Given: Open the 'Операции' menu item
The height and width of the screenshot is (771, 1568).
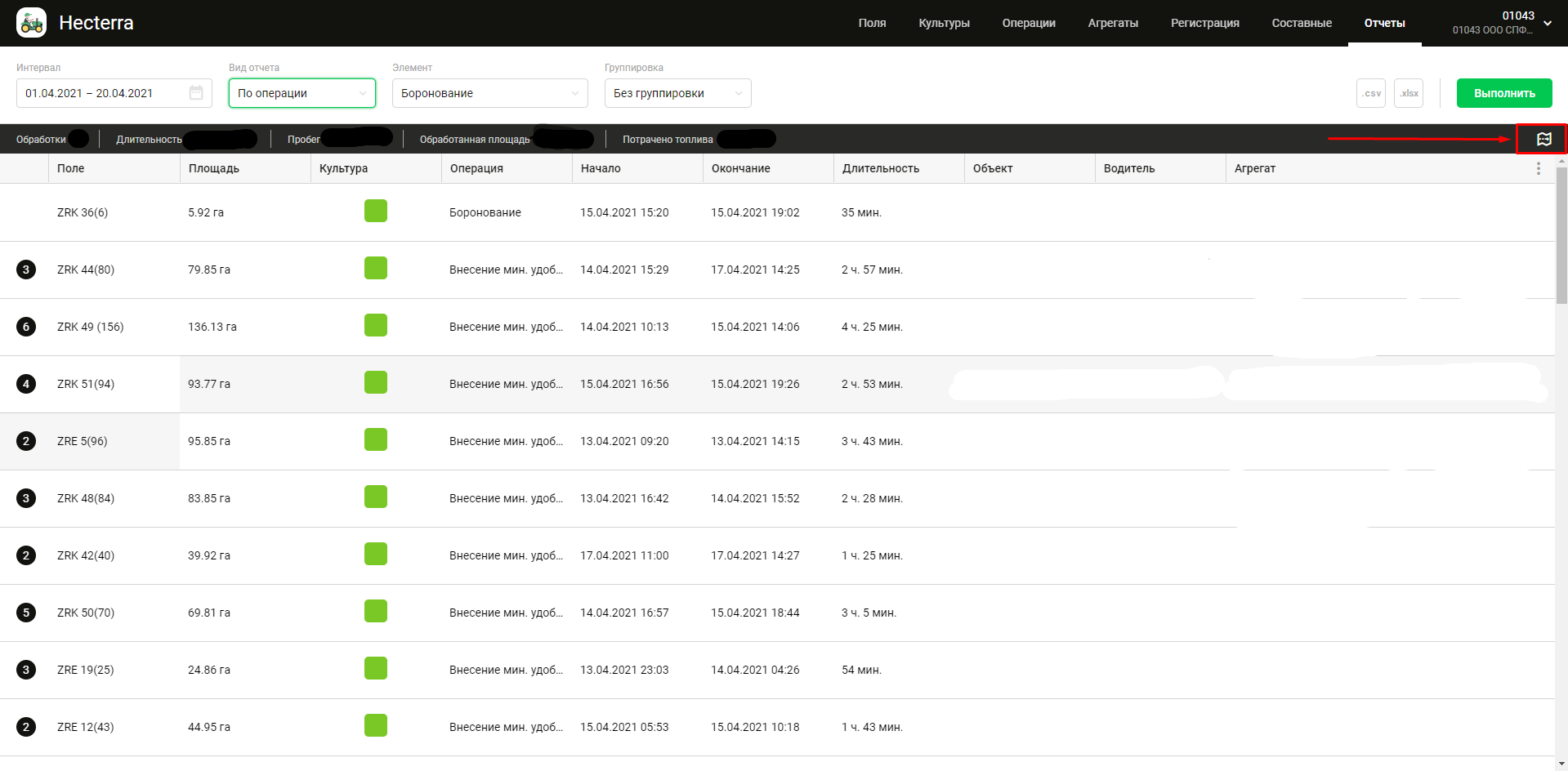Looking at the screenshot, I should point(1028,23).
